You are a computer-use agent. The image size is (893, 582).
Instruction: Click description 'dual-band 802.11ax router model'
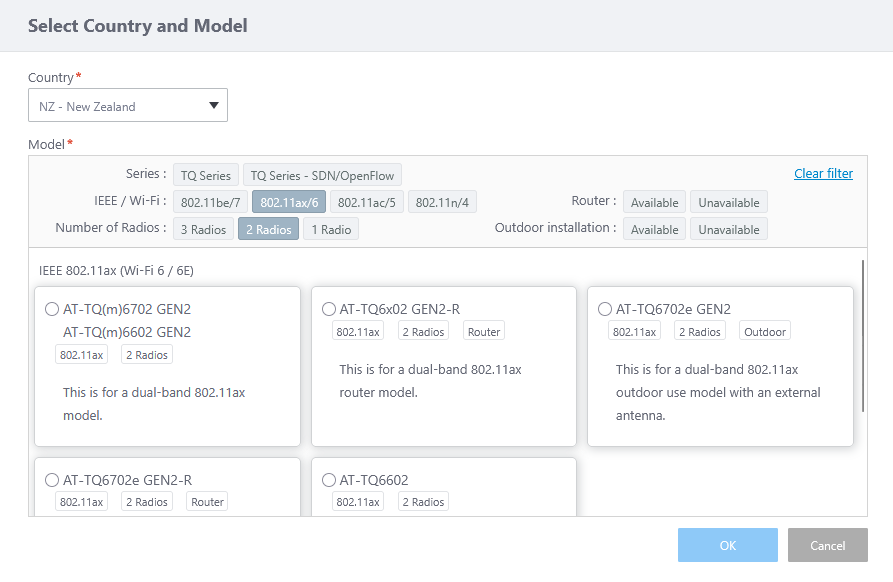click(x=431, y=381)
